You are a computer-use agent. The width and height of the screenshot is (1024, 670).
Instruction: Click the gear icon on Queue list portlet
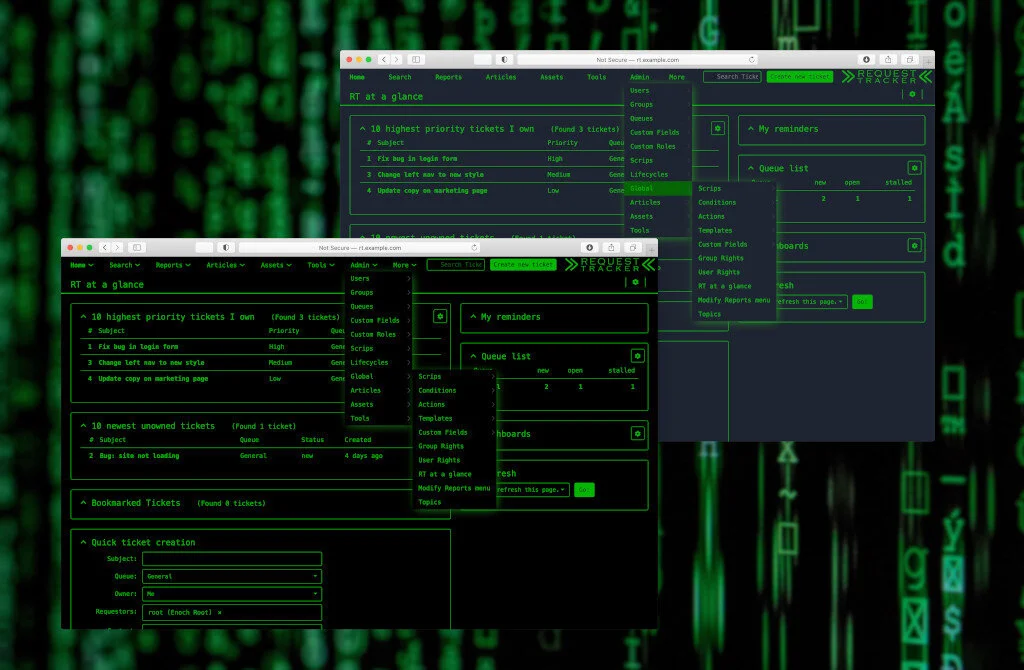637,356
